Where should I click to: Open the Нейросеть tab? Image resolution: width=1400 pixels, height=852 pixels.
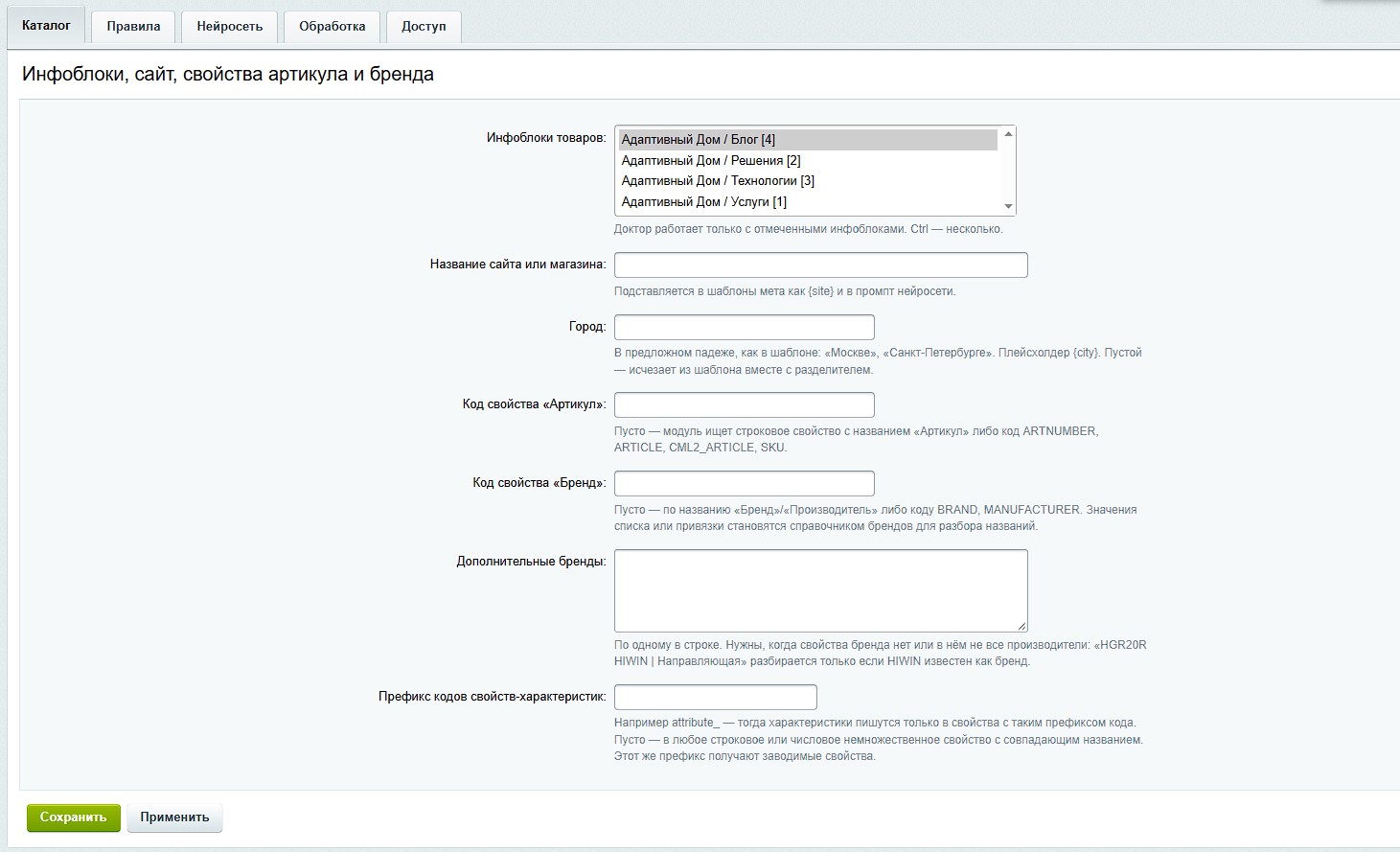pos(230,27)
